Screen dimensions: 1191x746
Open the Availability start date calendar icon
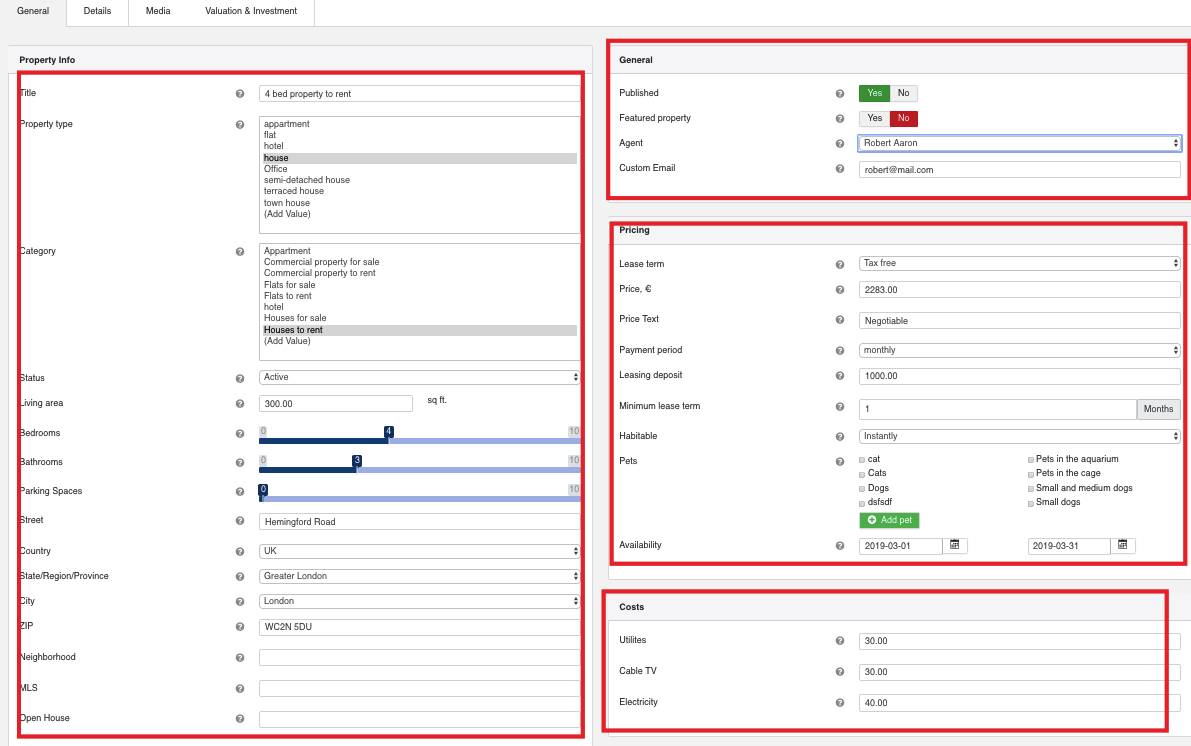pos(955,545)
